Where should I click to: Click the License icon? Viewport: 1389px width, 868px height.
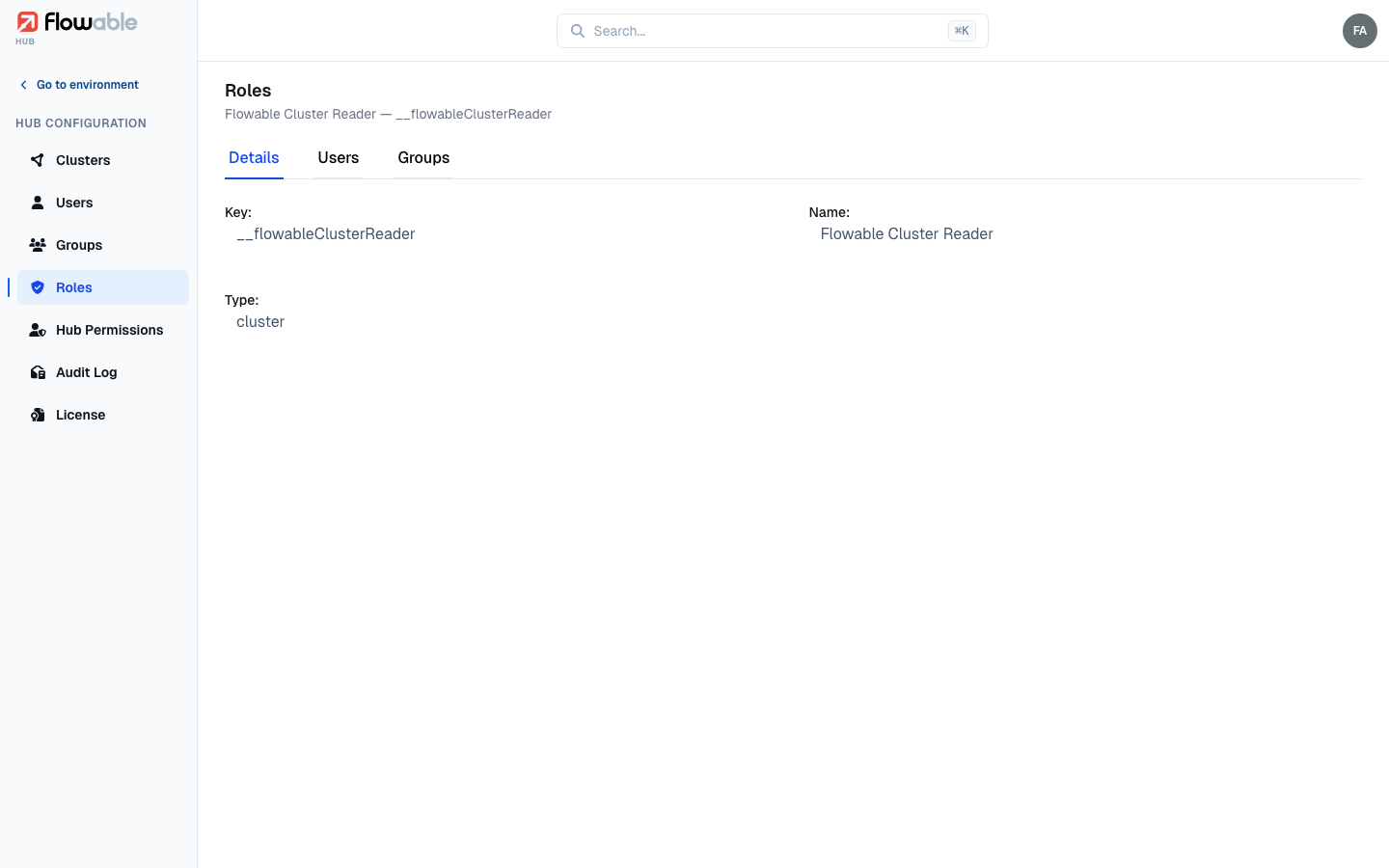point(38,415)
